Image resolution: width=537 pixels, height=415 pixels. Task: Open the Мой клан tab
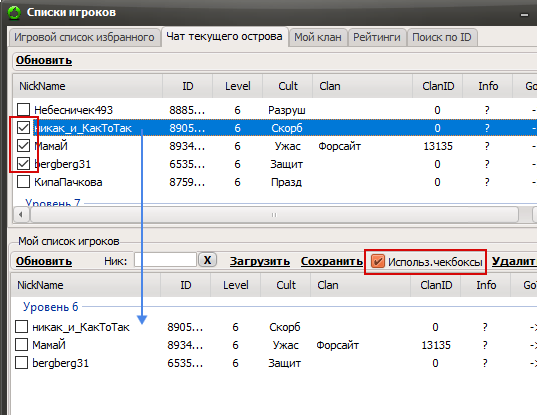click(318, 37)
